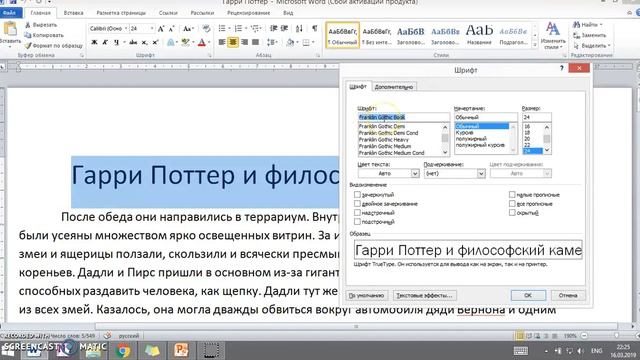Screen dimensions: 640x360
Task: Enable подстрочный (subscript) checkbox
Action: [357, 222]
